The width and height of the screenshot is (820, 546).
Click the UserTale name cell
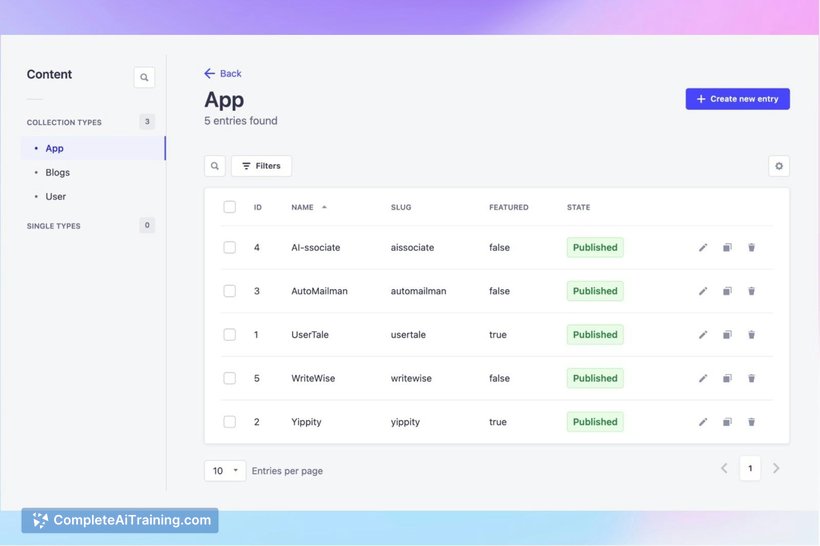pyautogui.click(x=310, y=335)
